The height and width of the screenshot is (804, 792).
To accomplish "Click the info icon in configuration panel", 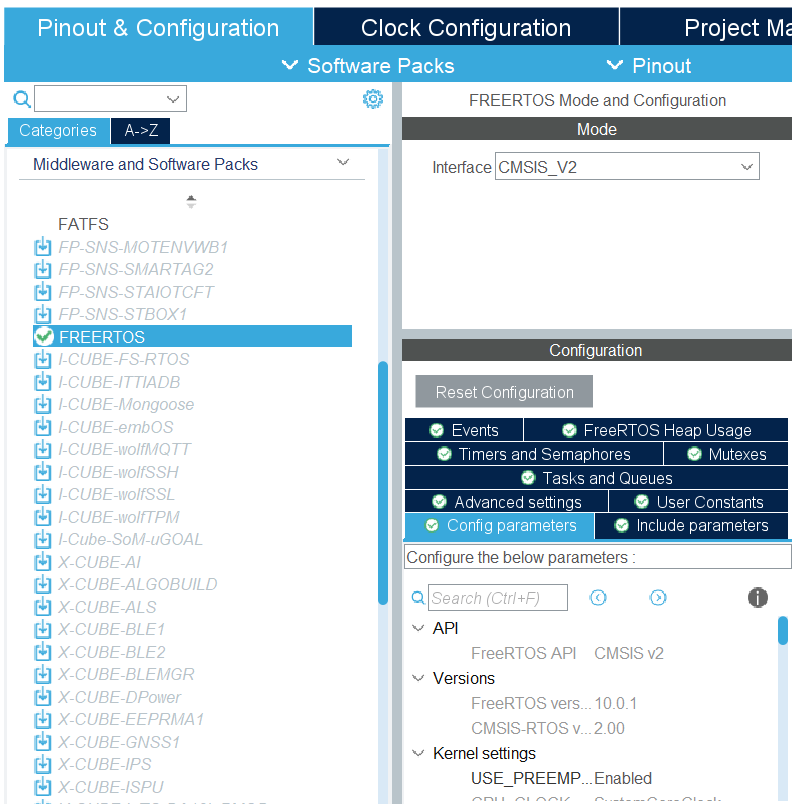I will [x=758, y=597].
